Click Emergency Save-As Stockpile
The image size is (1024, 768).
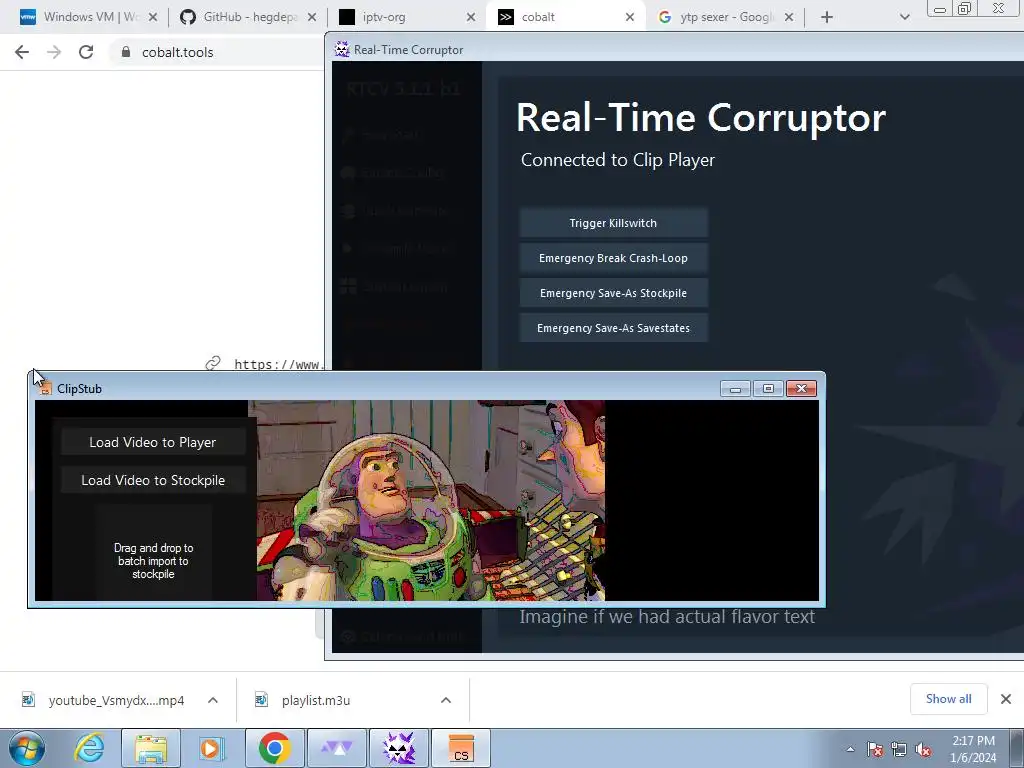pos(613,293)
